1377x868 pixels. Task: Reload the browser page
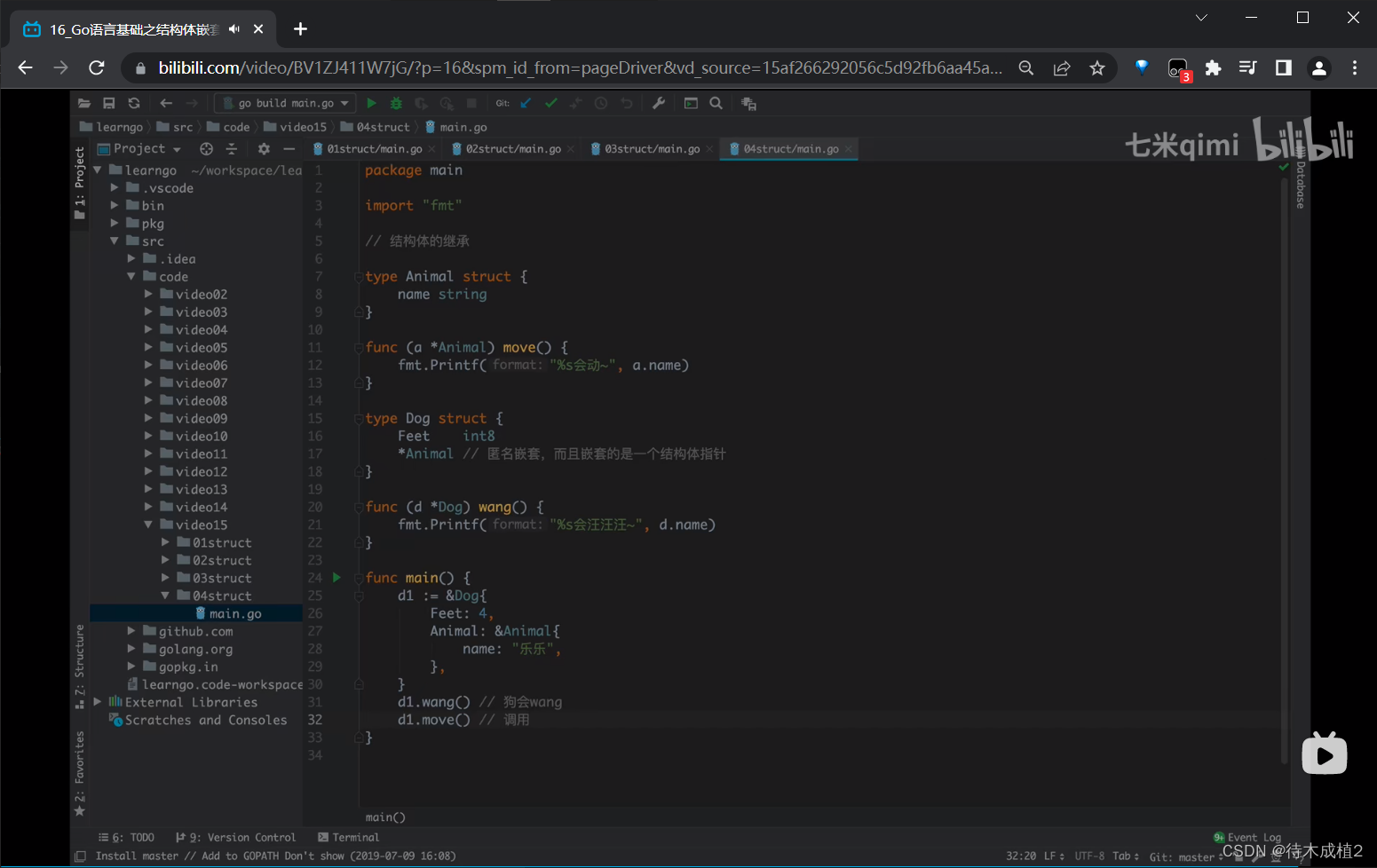(x=97, y=67)
